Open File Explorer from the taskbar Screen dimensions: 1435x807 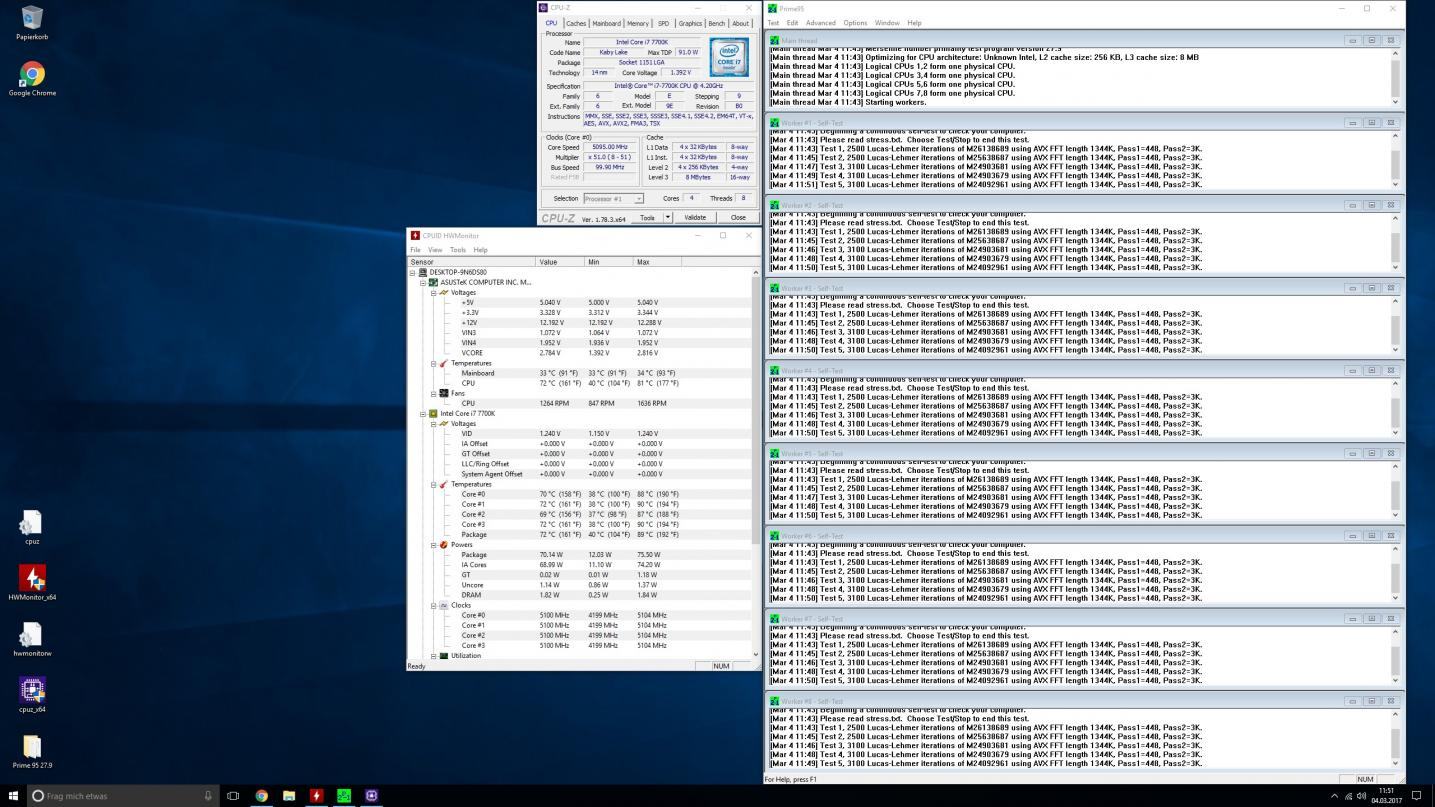click(x=289, y=796)
